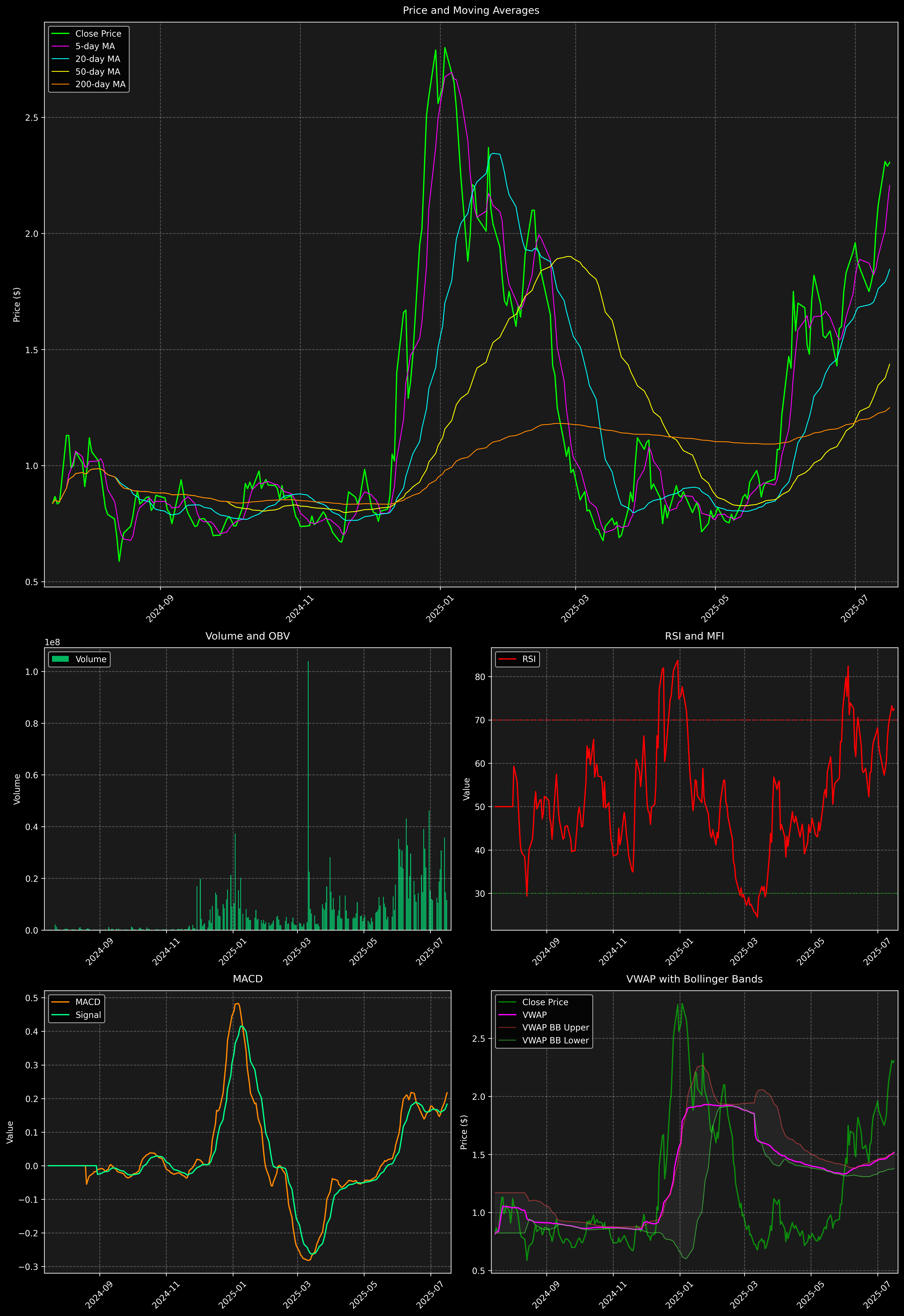
Task: Click the cyan line sample beside '20-day MA'
Action: coord(60,59)
